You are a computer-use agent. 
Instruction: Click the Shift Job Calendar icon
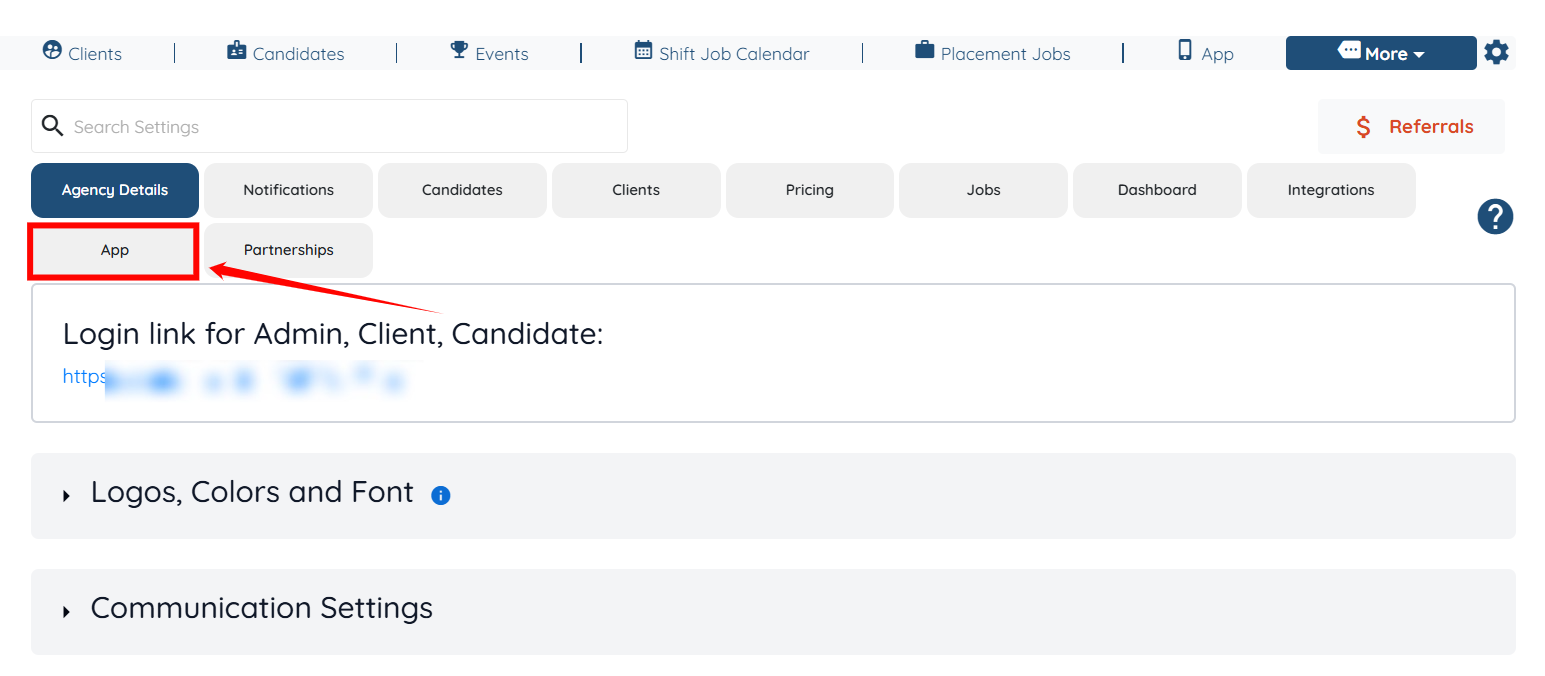[x=643, y=51]
